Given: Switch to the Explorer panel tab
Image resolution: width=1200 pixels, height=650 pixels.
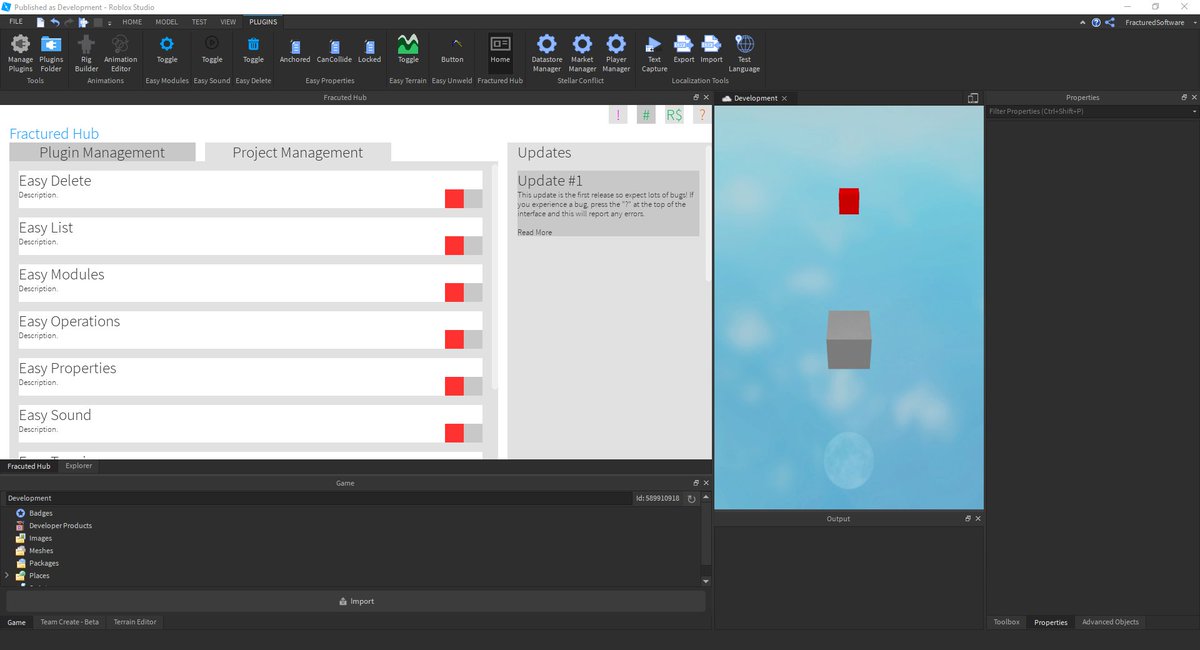Looking at the screenshot, I should tap(79, 466).
